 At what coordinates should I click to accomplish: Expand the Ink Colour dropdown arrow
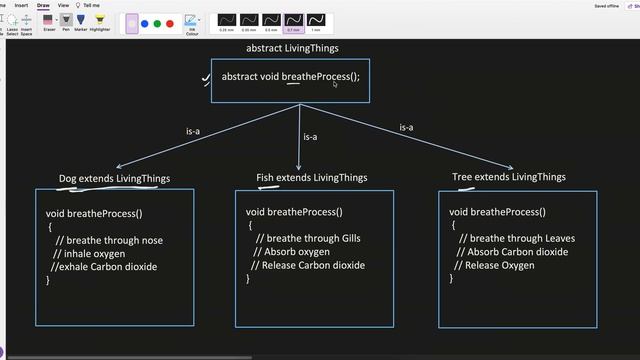point(199,20)
